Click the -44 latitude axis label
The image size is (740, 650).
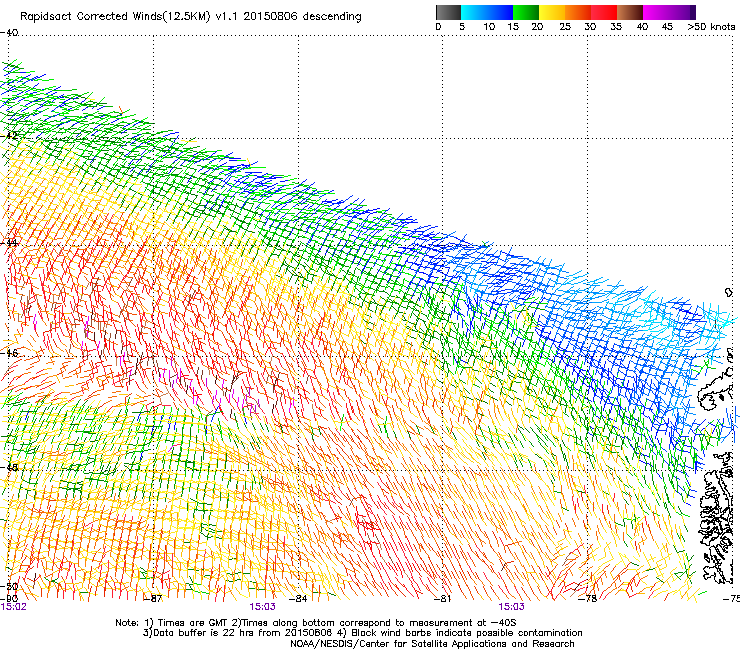9,243
